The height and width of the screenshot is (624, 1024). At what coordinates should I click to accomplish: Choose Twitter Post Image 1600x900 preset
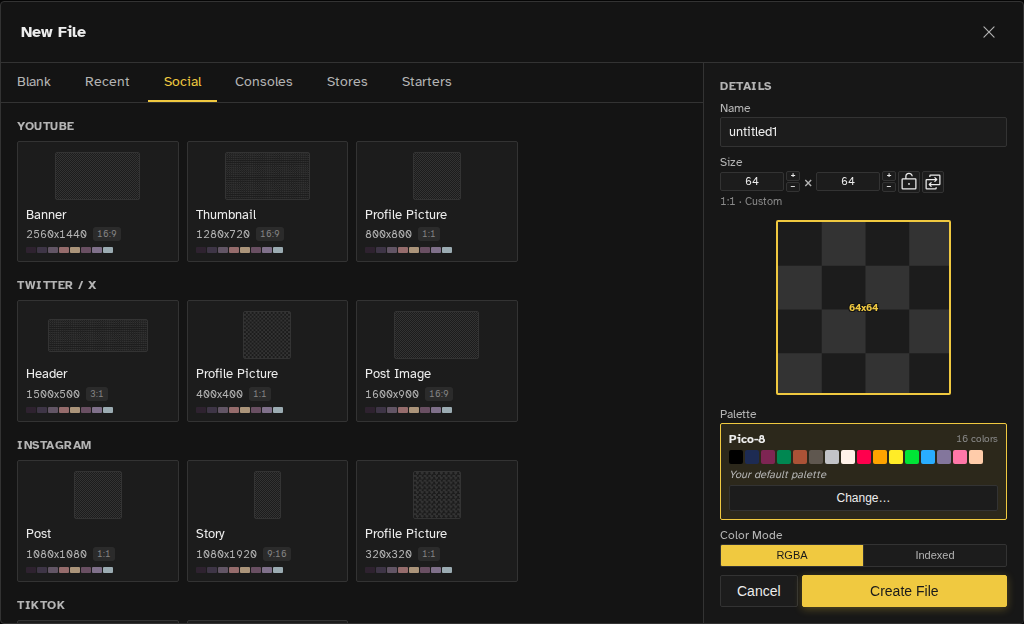437,361
